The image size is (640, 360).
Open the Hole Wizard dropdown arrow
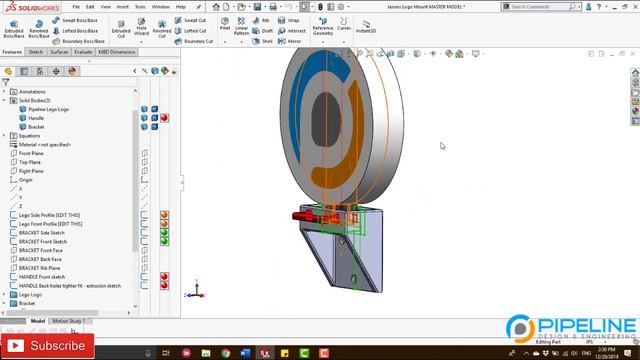point(141,42)
